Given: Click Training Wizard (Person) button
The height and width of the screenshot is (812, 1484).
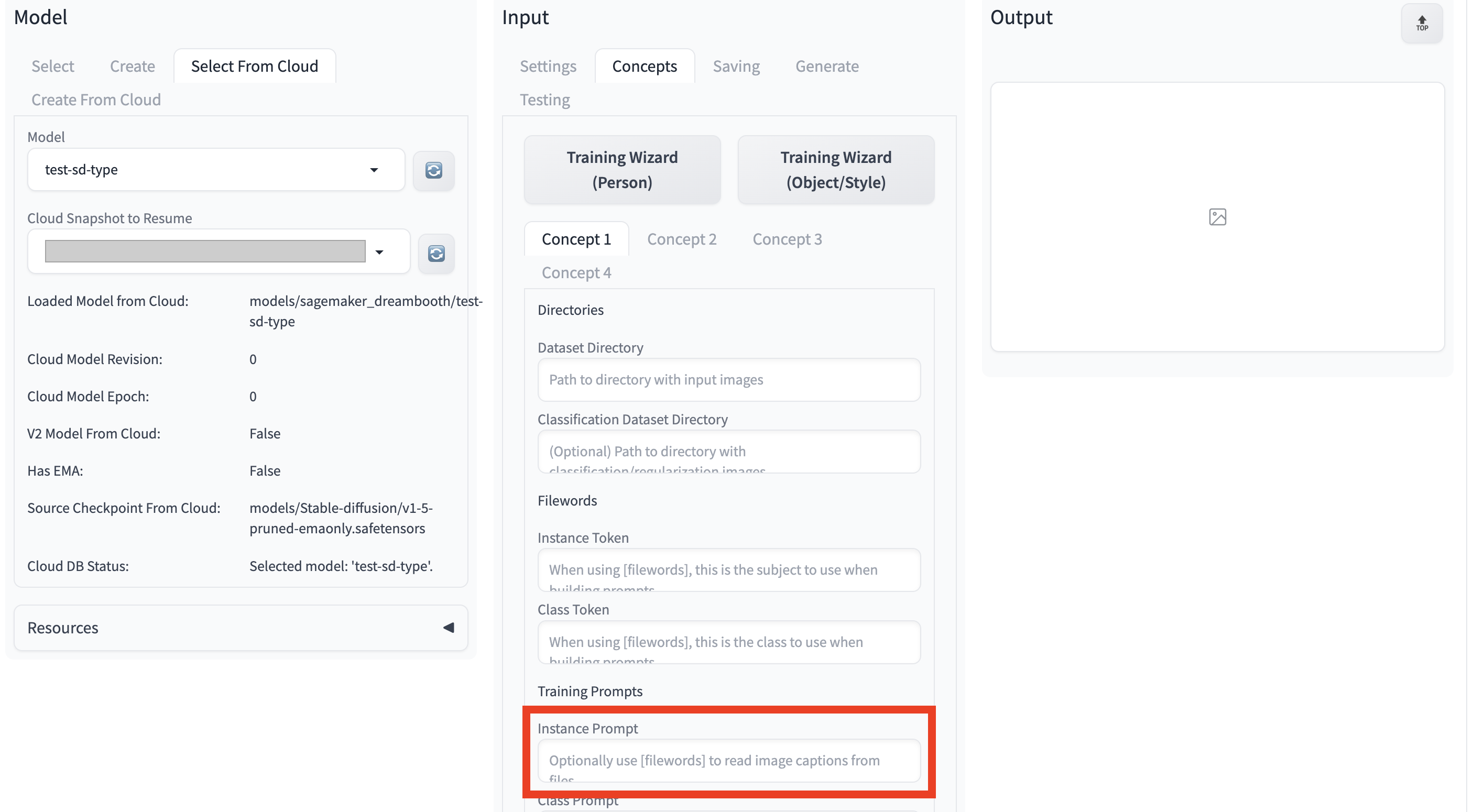Looking at the screenshot, I should [621, 170].
